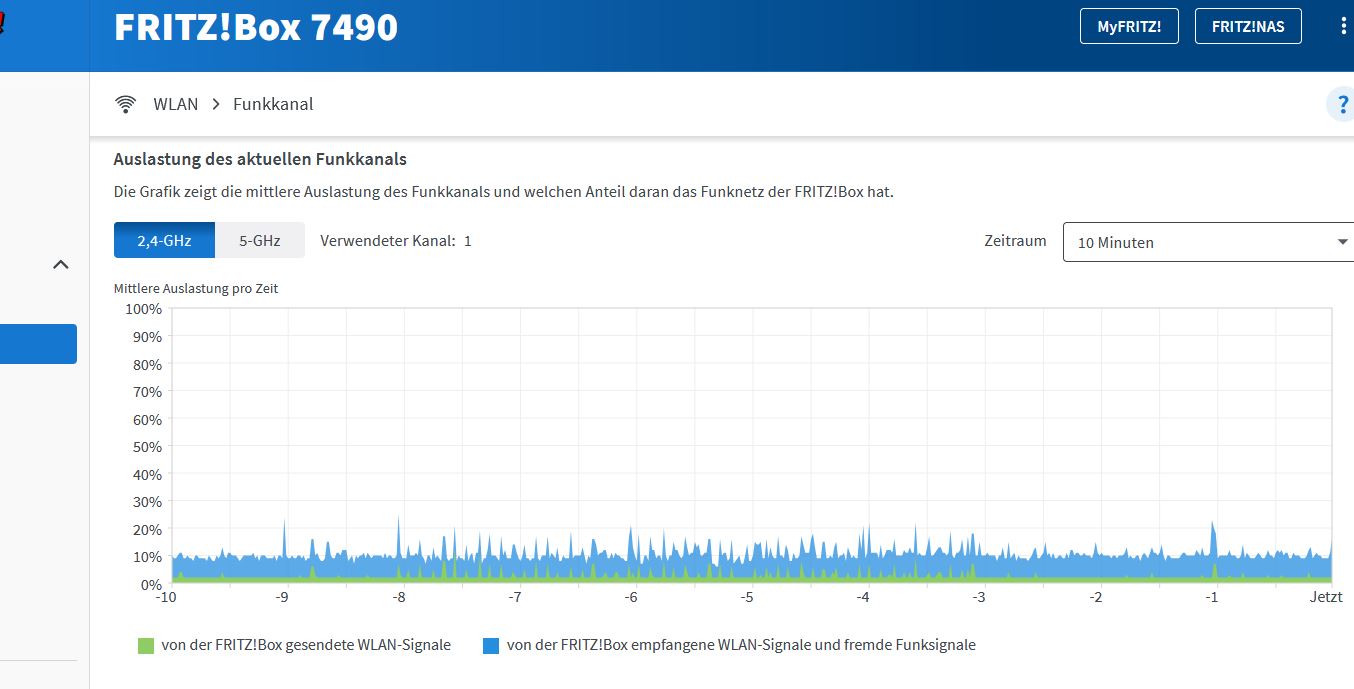Click the WLAN wifi icon in breadcrumb
The width and height of the screenshot is (1354, 689).
click(125, 104)
